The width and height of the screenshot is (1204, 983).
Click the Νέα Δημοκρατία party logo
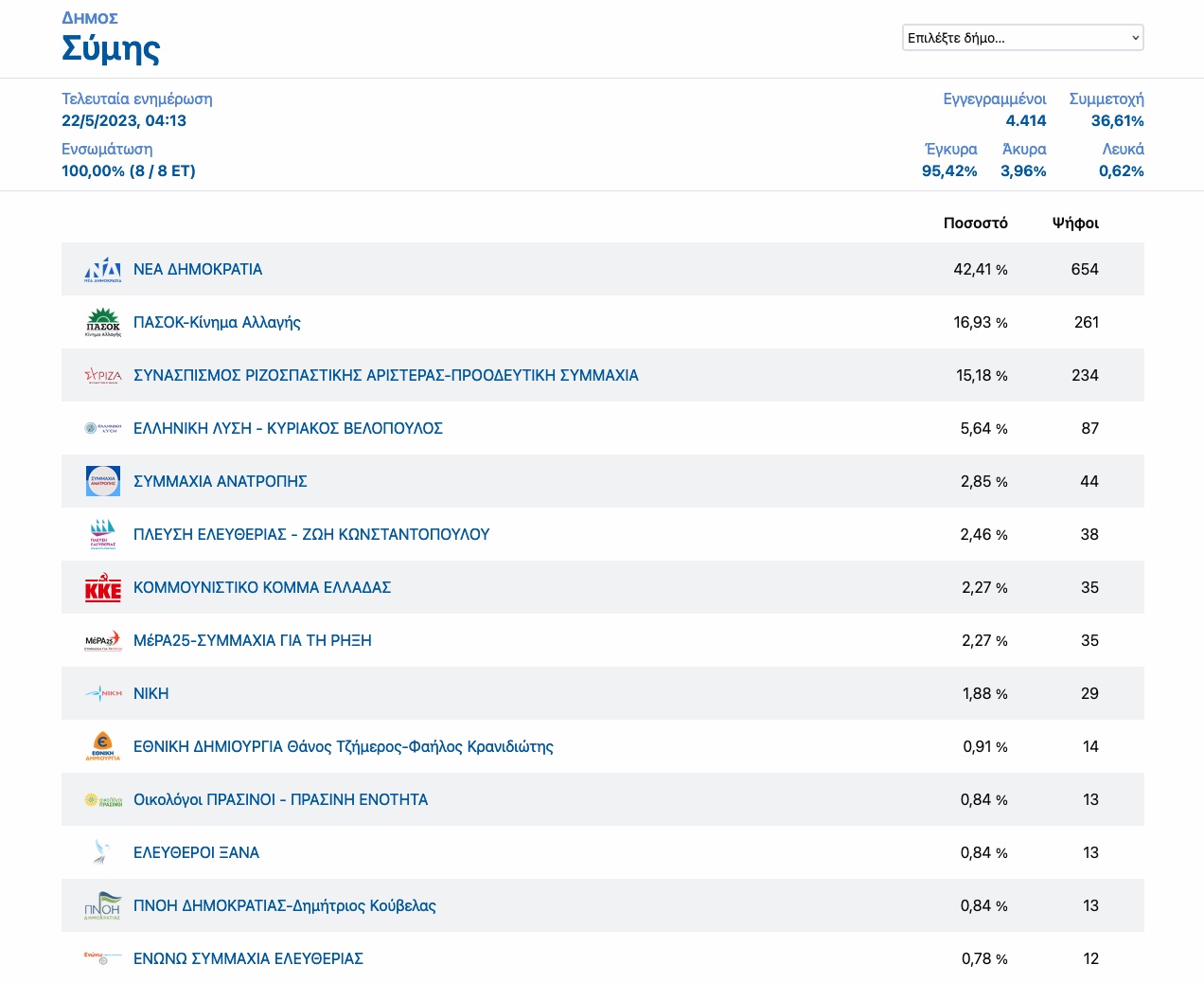click(x=103, y=269)
